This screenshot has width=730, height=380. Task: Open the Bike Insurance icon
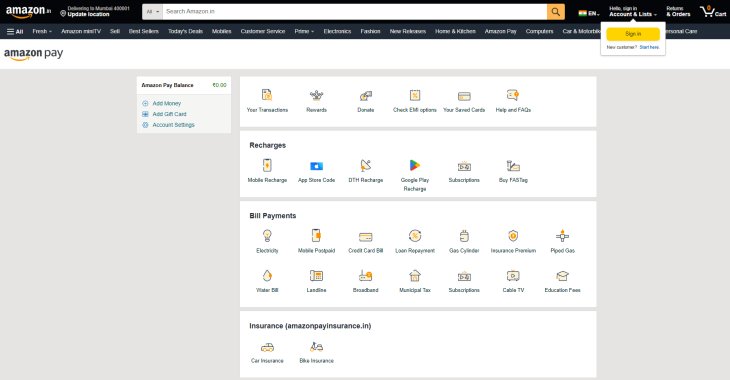tap(317, 346)
